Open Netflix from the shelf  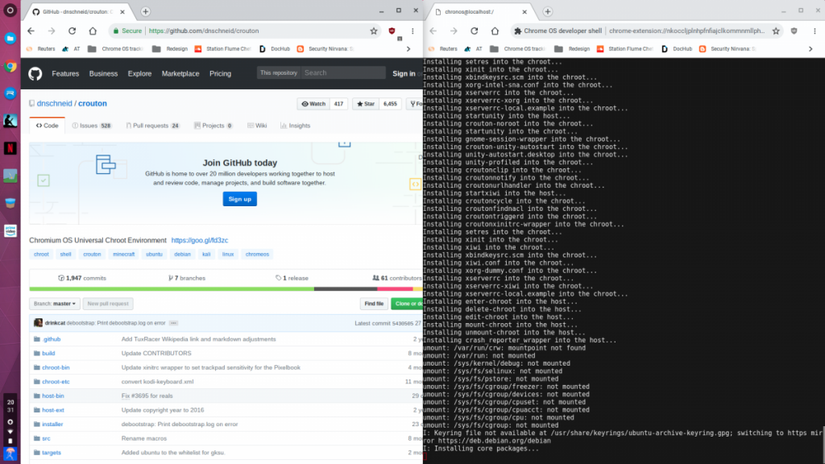coord(10,148)
